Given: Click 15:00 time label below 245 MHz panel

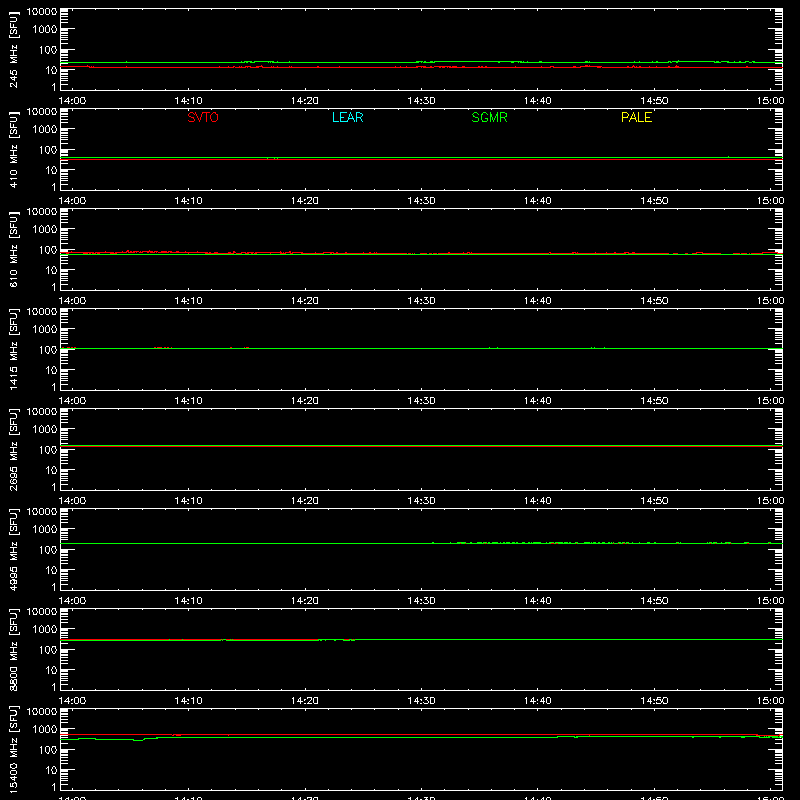Looking at the screenshot, I should coord(770,101).
